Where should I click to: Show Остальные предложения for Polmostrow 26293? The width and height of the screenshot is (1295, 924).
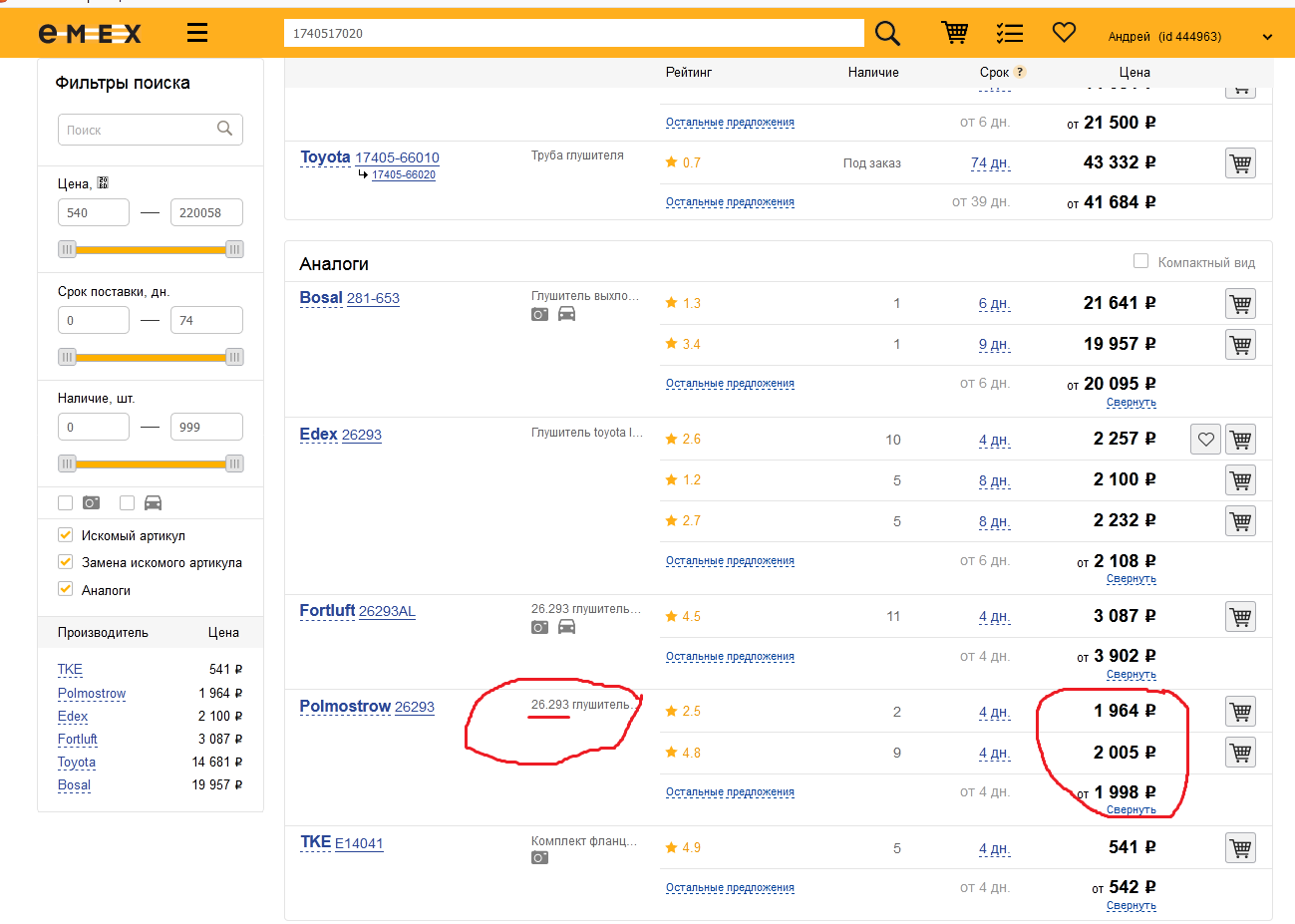pos(730,792)
